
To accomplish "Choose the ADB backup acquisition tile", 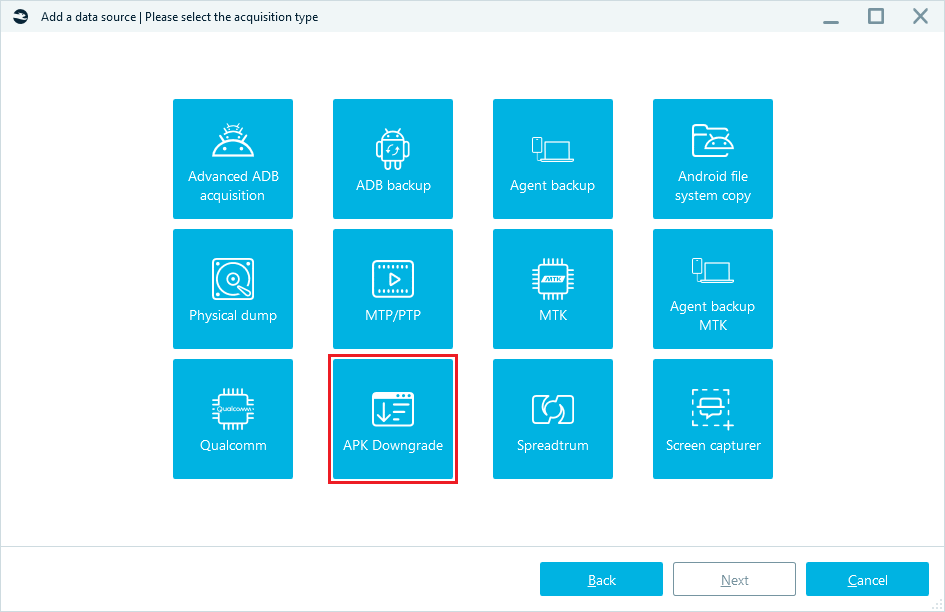I will point(392,159).
